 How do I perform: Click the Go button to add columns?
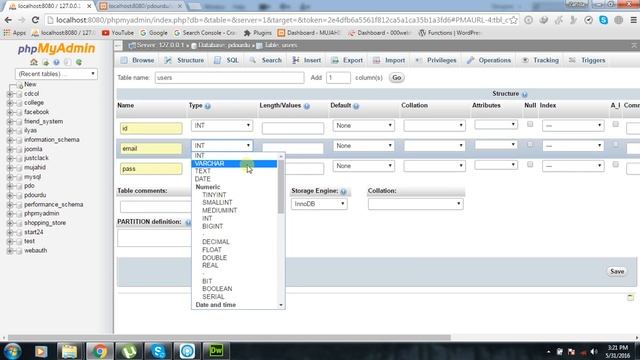pos(397,78)
